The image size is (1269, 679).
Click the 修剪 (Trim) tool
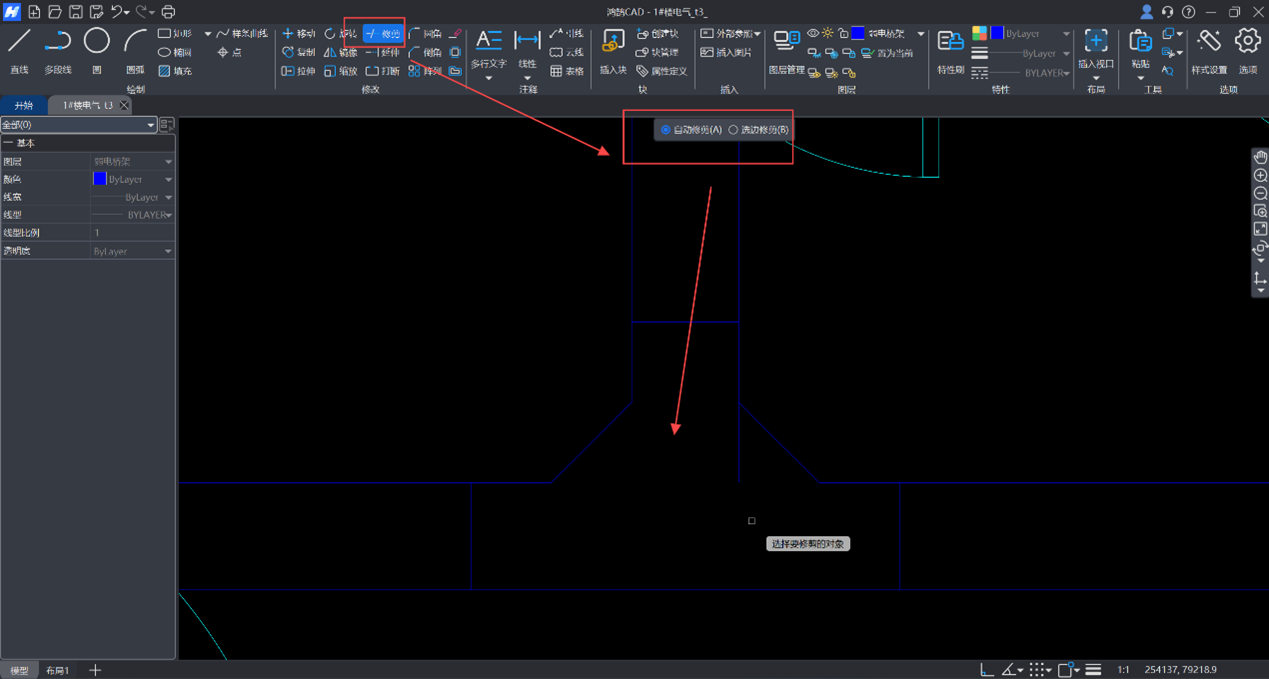pyautogui.click(x=383, y=34)
